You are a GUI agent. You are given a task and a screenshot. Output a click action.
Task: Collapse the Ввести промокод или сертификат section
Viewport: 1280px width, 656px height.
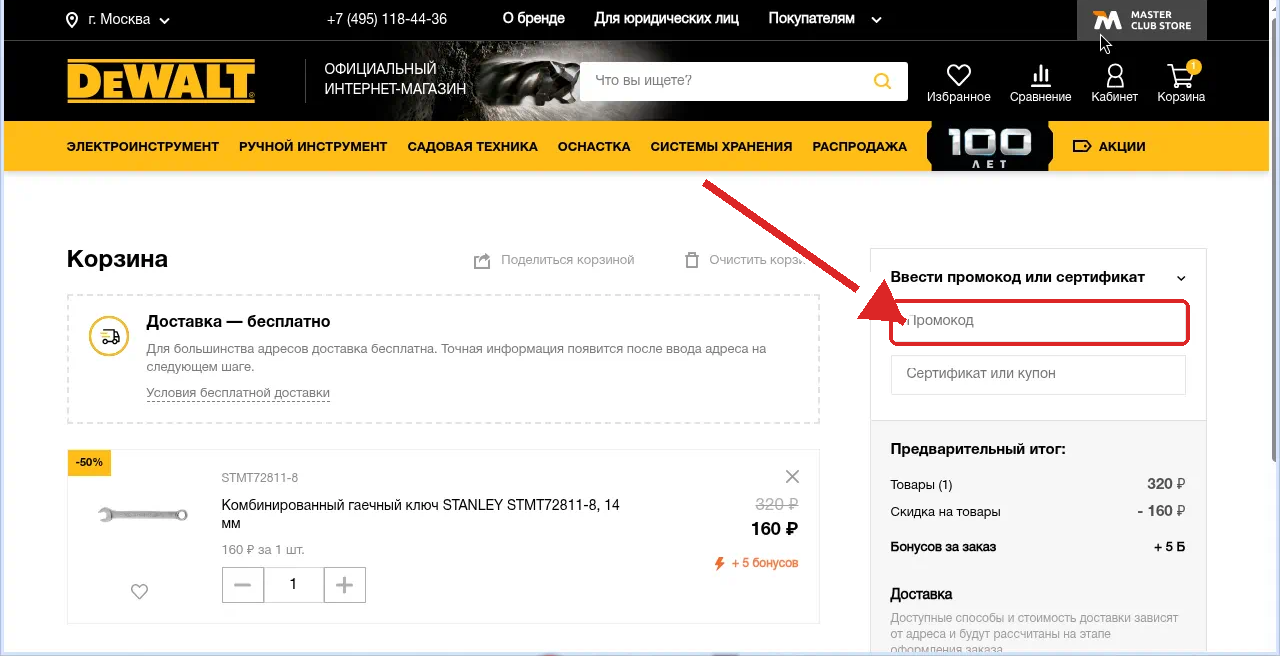pyautogui.click(x=1181, y=278)
